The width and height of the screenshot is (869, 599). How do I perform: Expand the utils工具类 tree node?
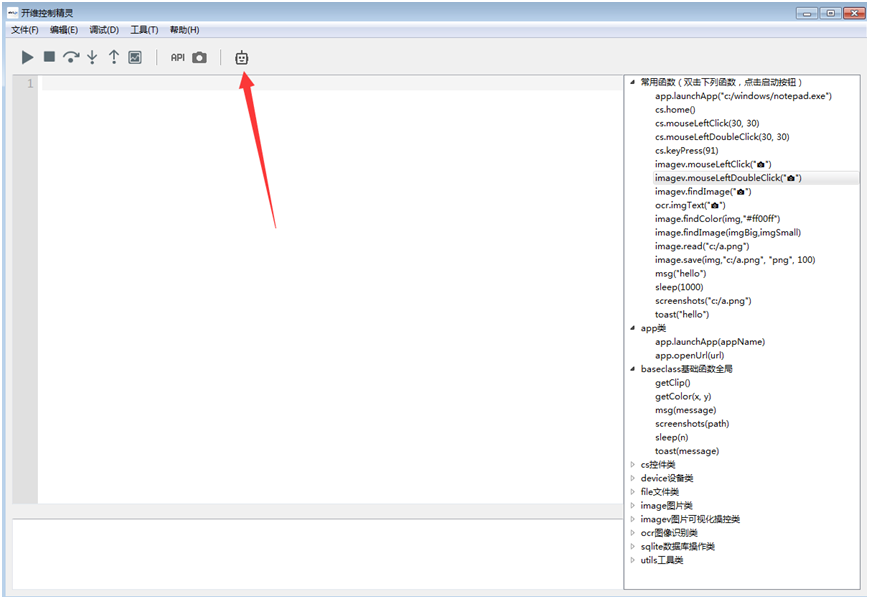632,560
